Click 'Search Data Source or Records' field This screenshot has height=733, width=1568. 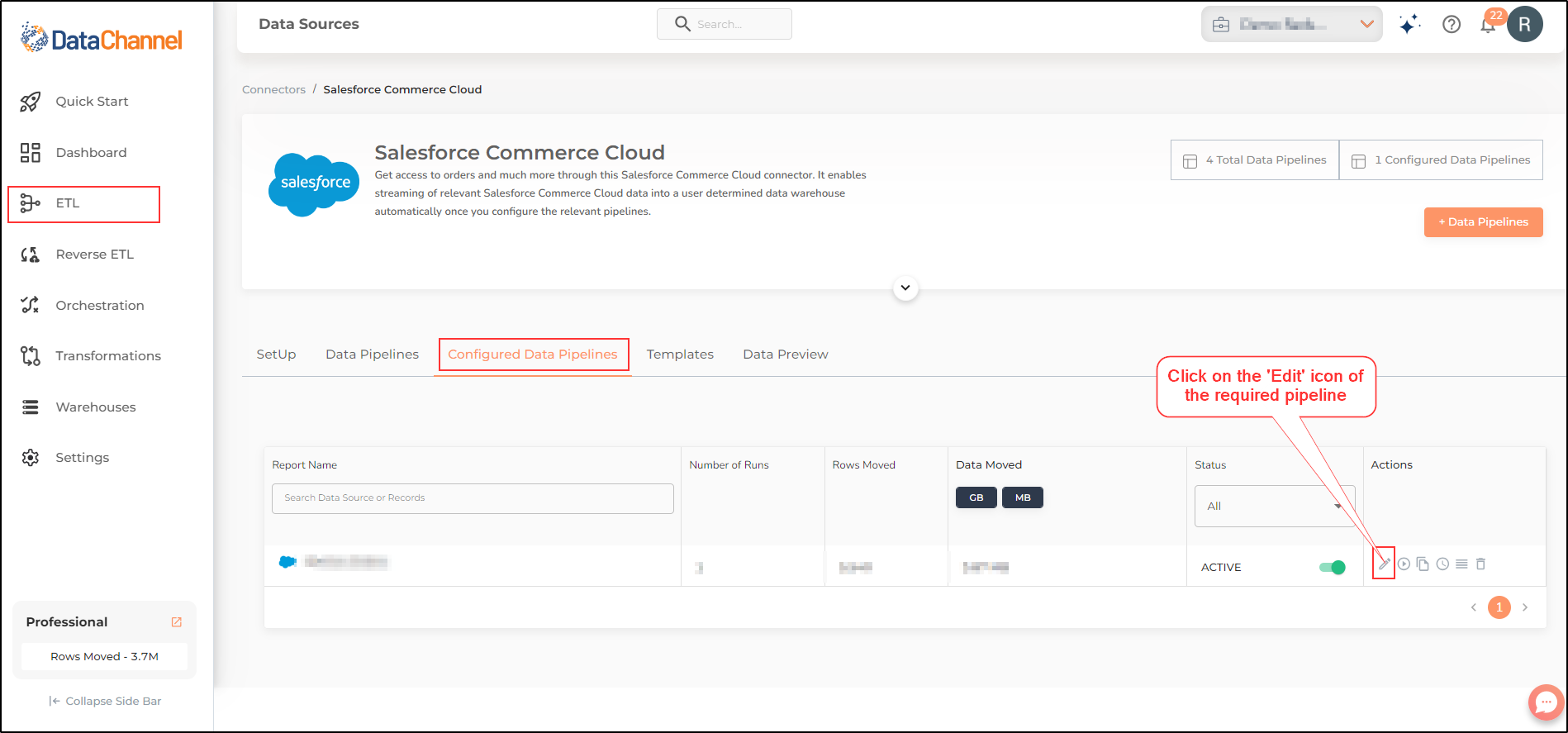click(473, 498)
